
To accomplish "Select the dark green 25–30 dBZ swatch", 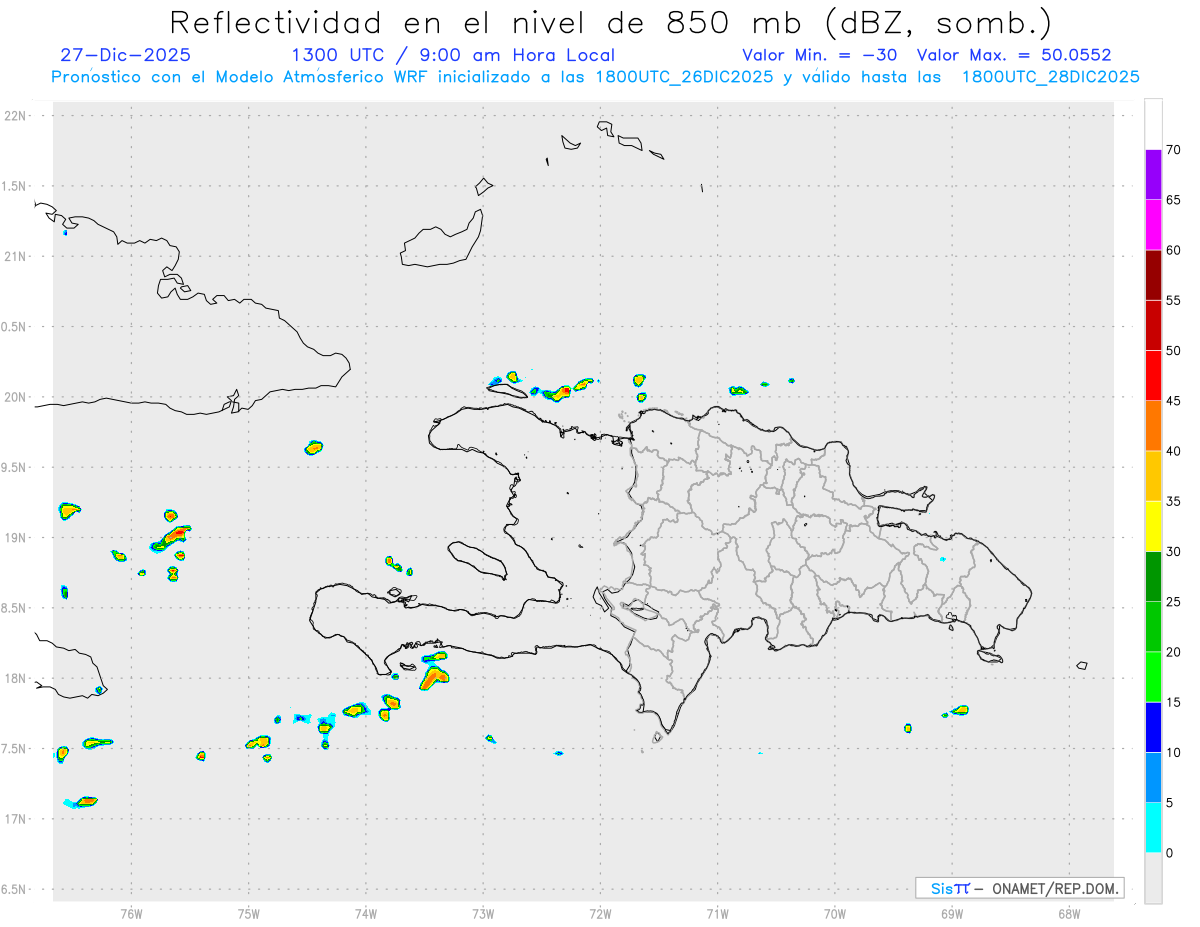I will 1153,577.
